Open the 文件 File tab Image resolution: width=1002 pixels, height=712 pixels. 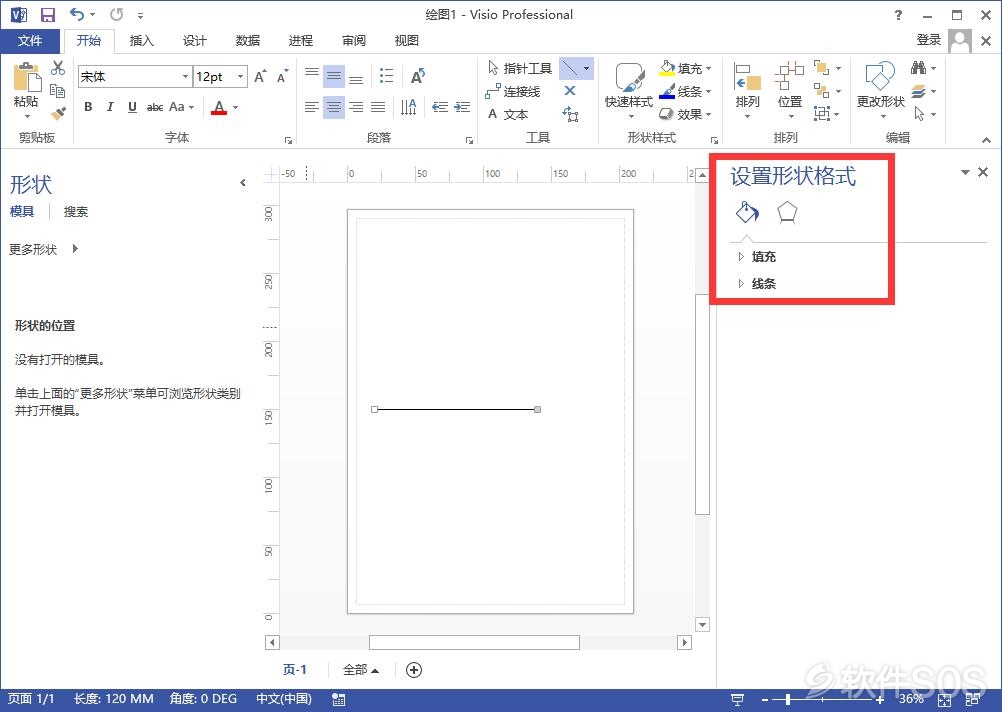click(30, 41)
